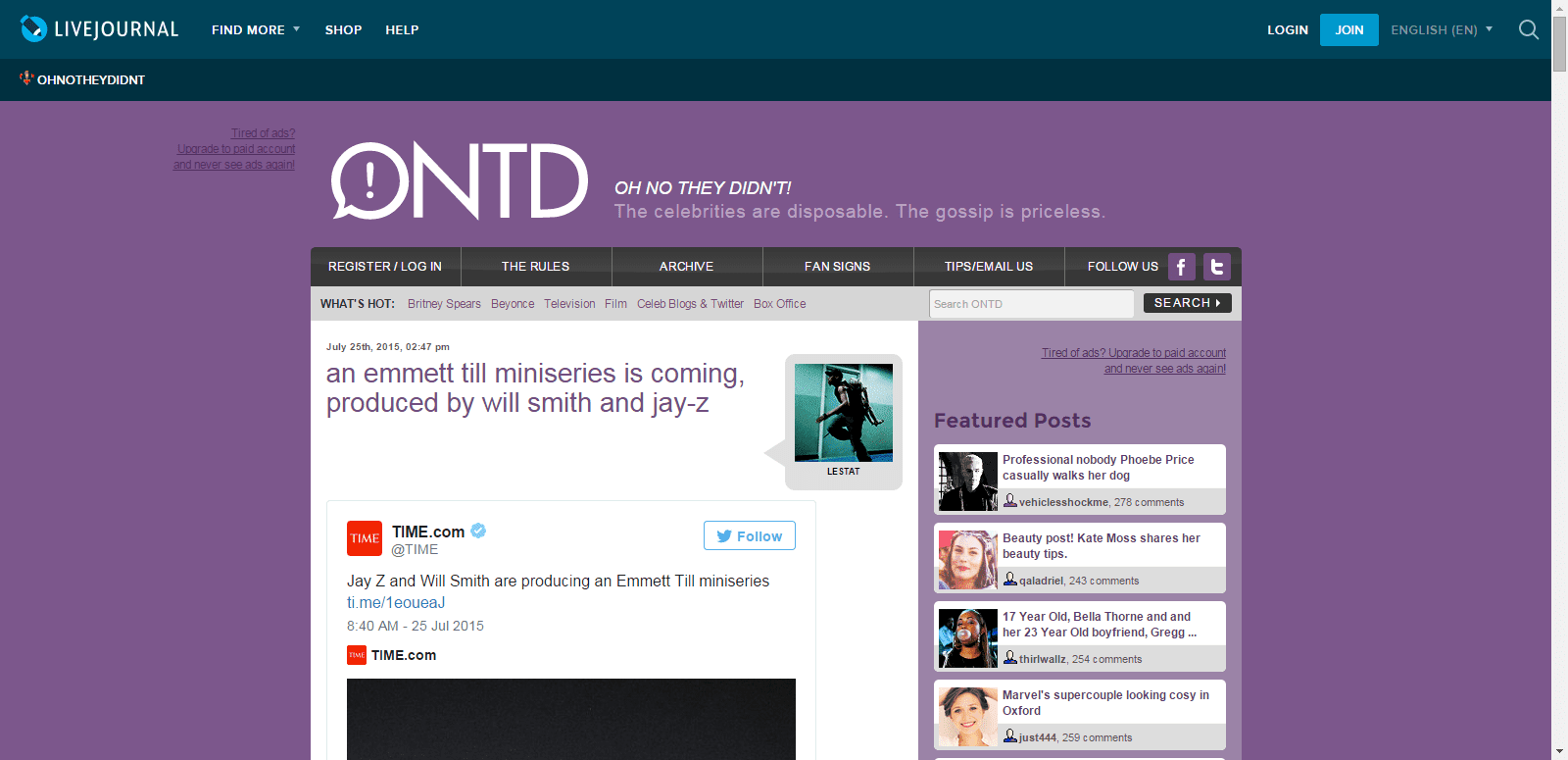1568x760 pixels.
Task: Open the ARCHIVE tab
Action: coord(687,267)
